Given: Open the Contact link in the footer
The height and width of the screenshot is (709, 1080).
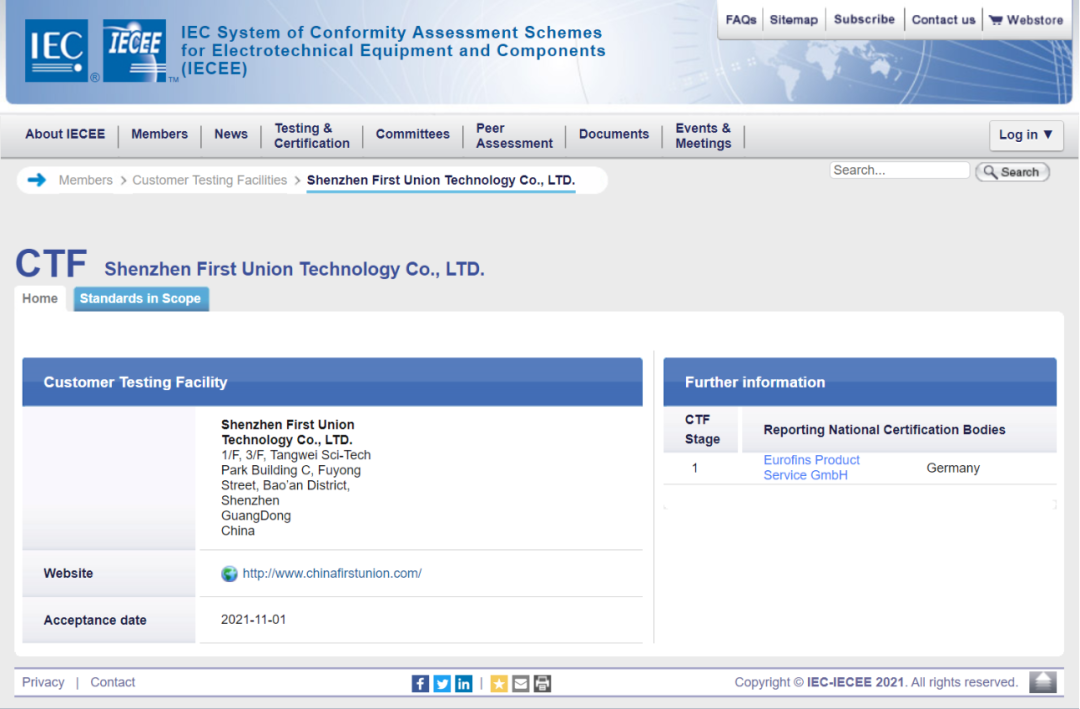Looking at the screenshot, I should click(113, 682).
